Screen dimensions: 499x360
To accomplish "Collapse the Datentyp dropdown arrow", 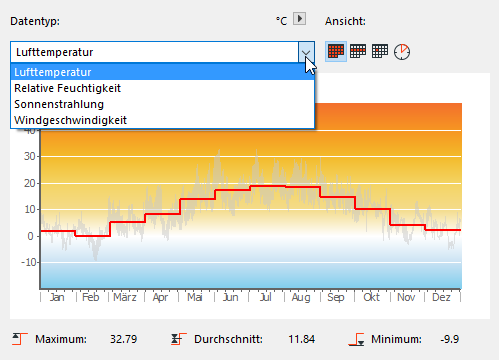I will pyautogui.click(x=306, y=52).
